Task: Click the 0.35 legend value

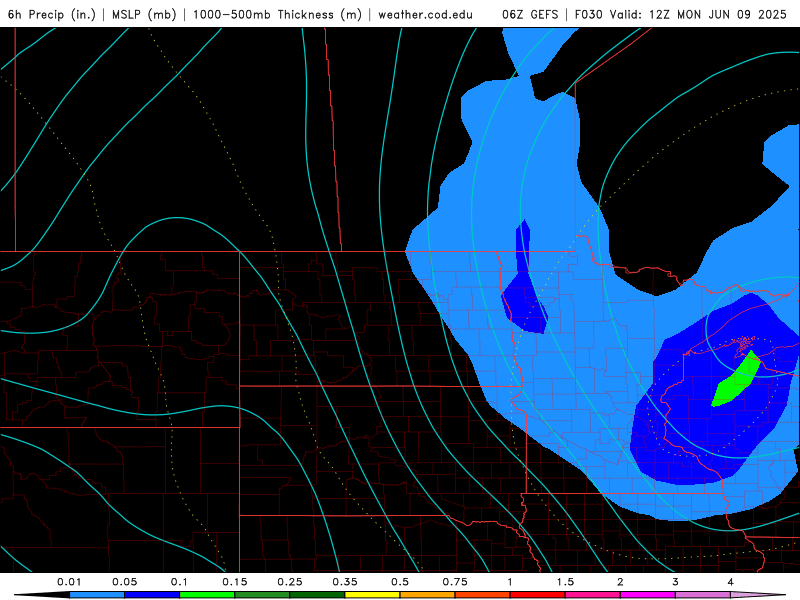Action: (x=345, y=582)
